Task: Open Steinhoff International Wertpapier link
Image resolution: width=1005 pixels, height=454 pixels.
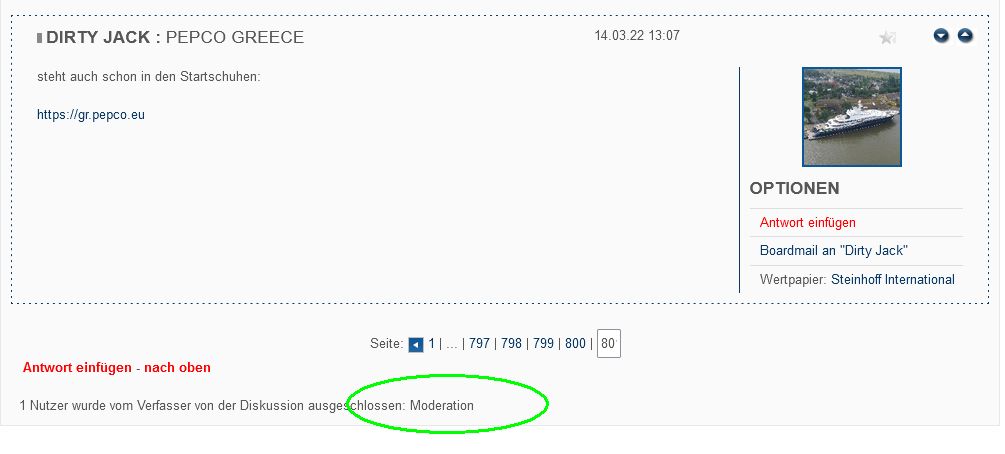Action: point(893,280)
